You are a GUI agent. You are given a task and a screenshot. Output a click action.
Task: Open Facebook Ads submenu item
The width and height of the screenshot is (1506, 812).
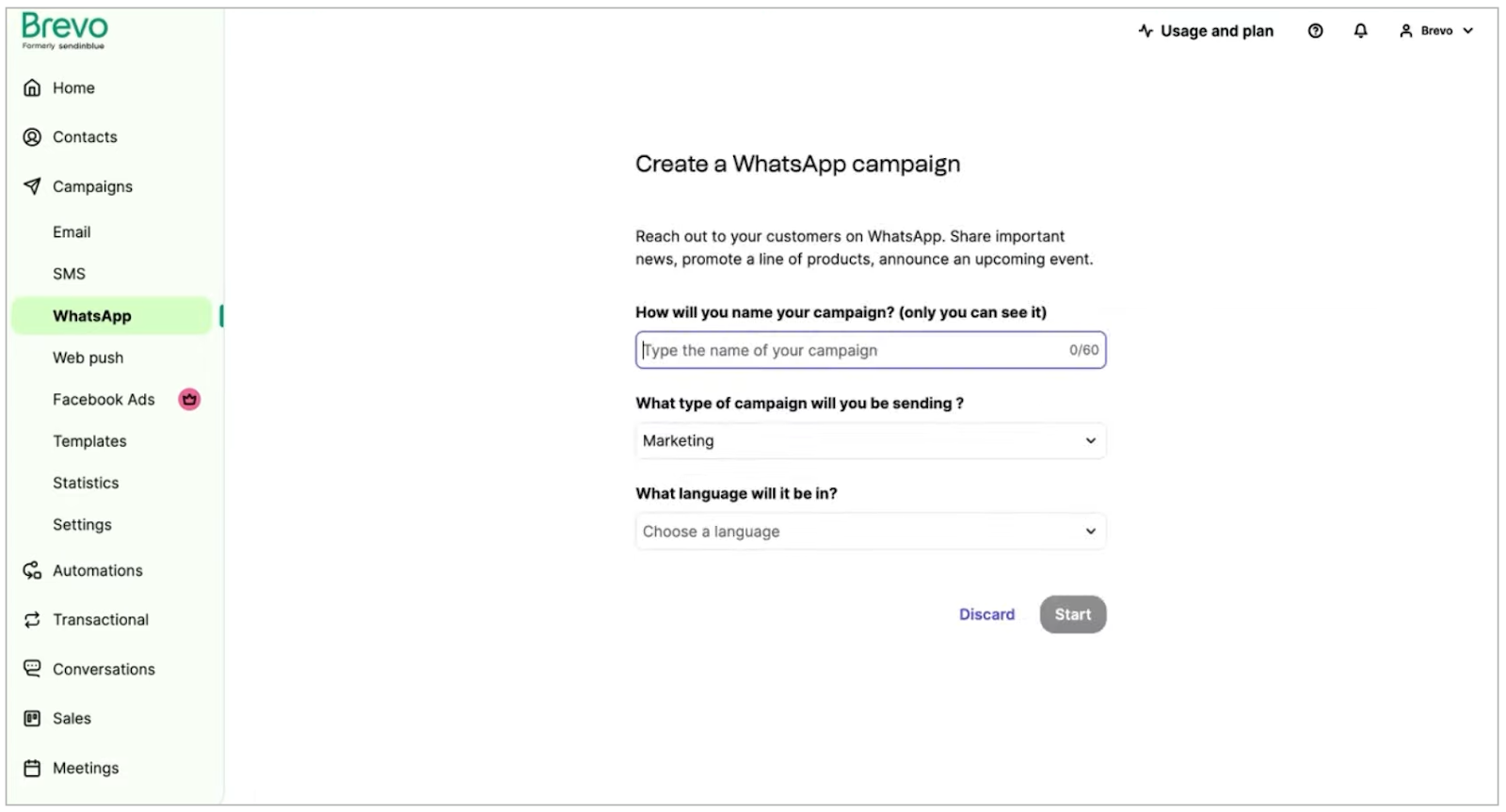(x=104, y=399)
